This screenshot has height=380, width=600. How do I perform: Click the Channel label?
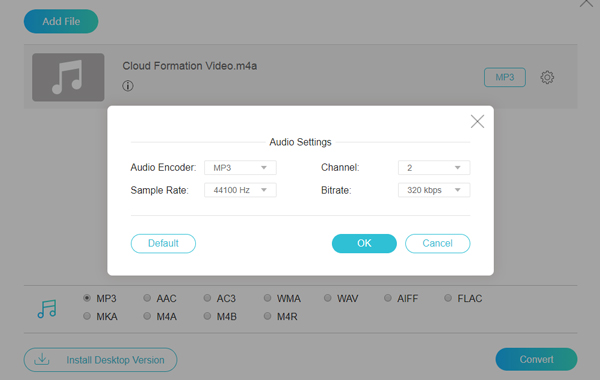point(340,167)
